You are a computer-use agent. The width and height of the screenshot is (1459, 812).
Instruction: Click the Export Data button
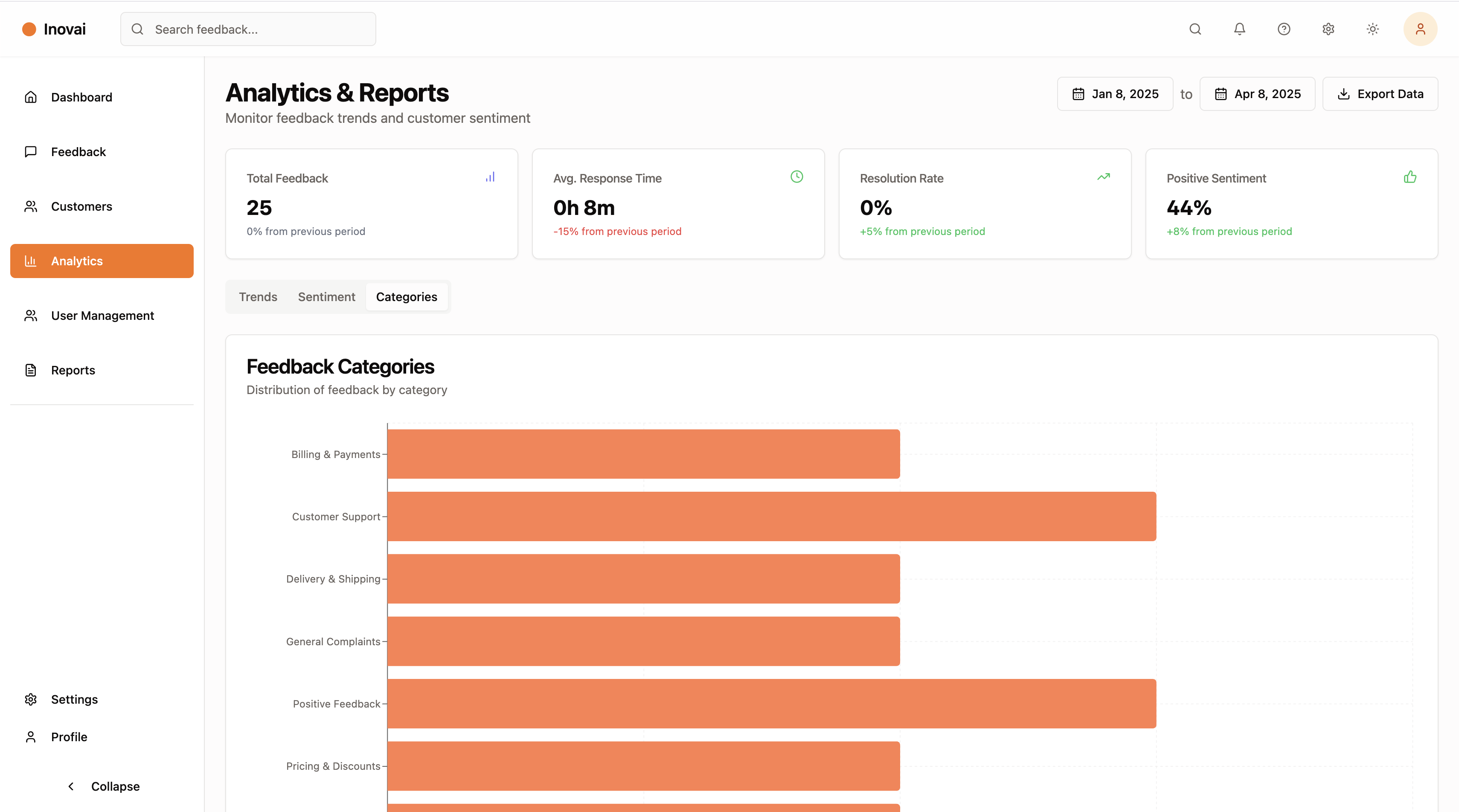[1380, 94]
